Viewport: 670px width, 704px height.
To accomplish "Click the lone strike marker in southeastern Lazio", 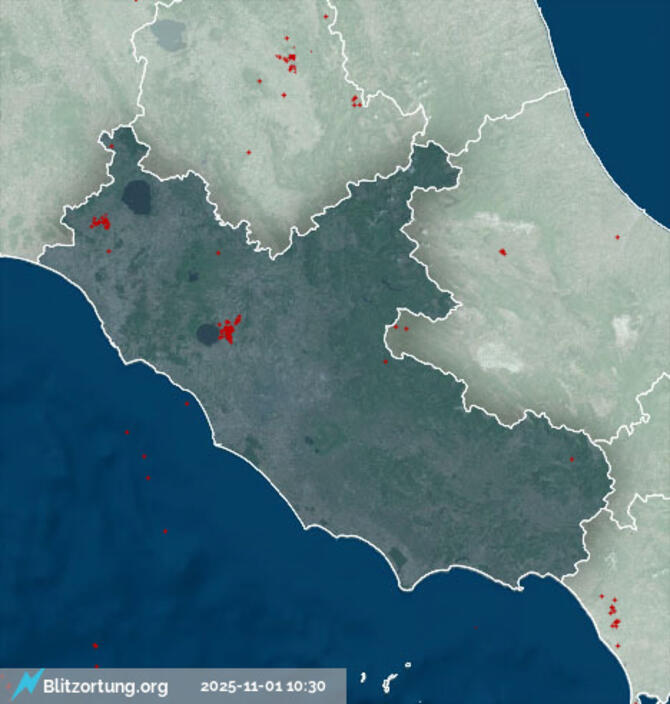I will coord(572,460).
